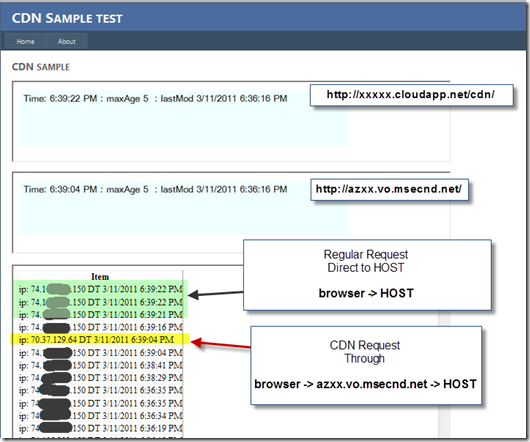Click the xxxxx.cloudapp.net/cdn/ URL callout

pyautogui.click(x=411, y=95)
